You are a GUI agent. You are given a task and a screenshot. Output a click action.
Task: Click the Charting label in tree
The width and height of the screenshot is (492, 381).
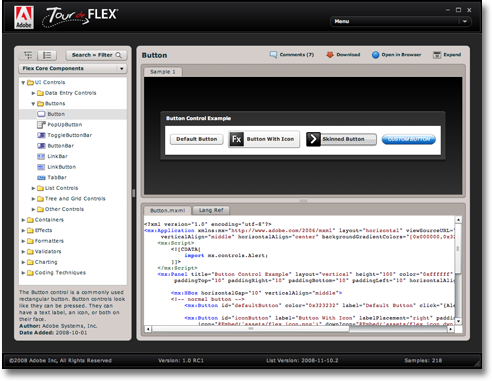[46, 262]
